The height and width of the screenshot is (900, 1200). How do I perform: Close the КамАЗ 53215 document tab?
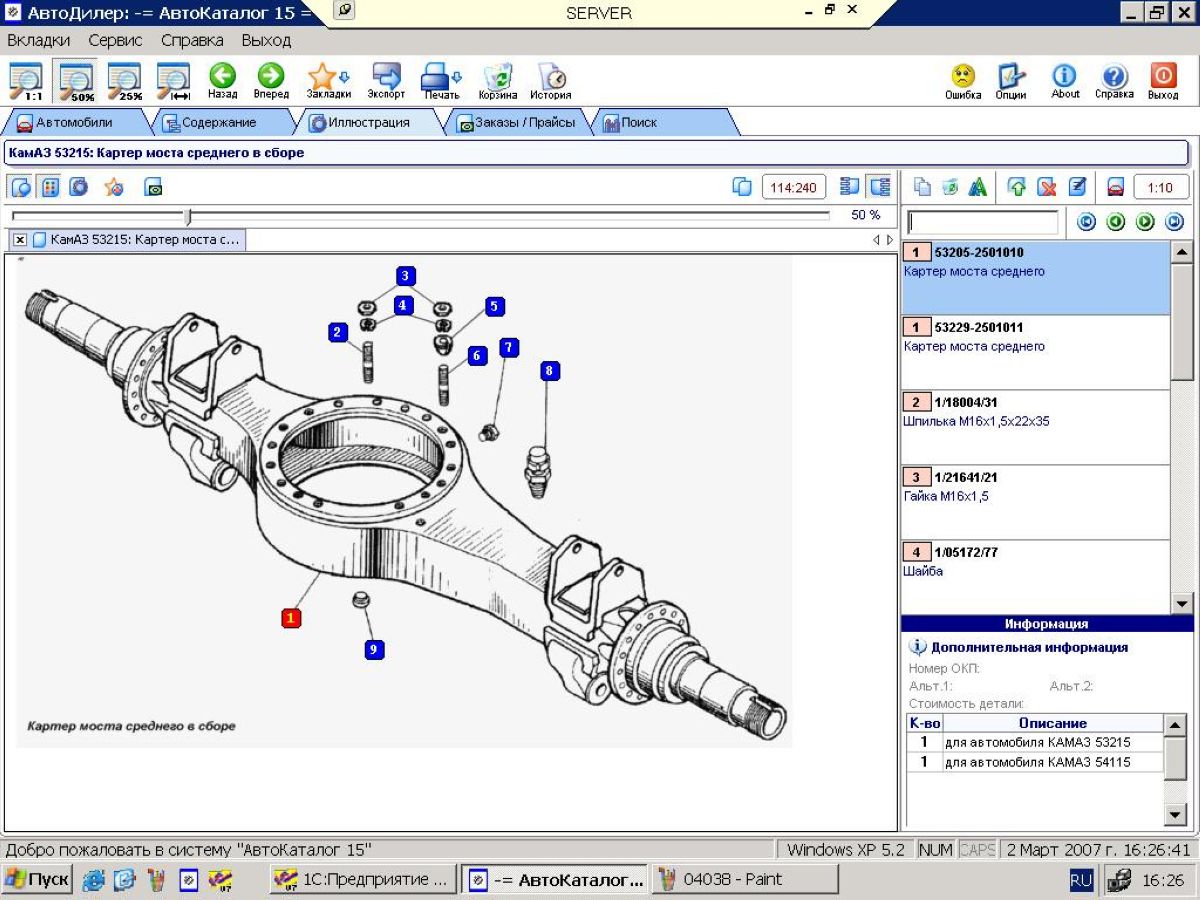(20, 240)
